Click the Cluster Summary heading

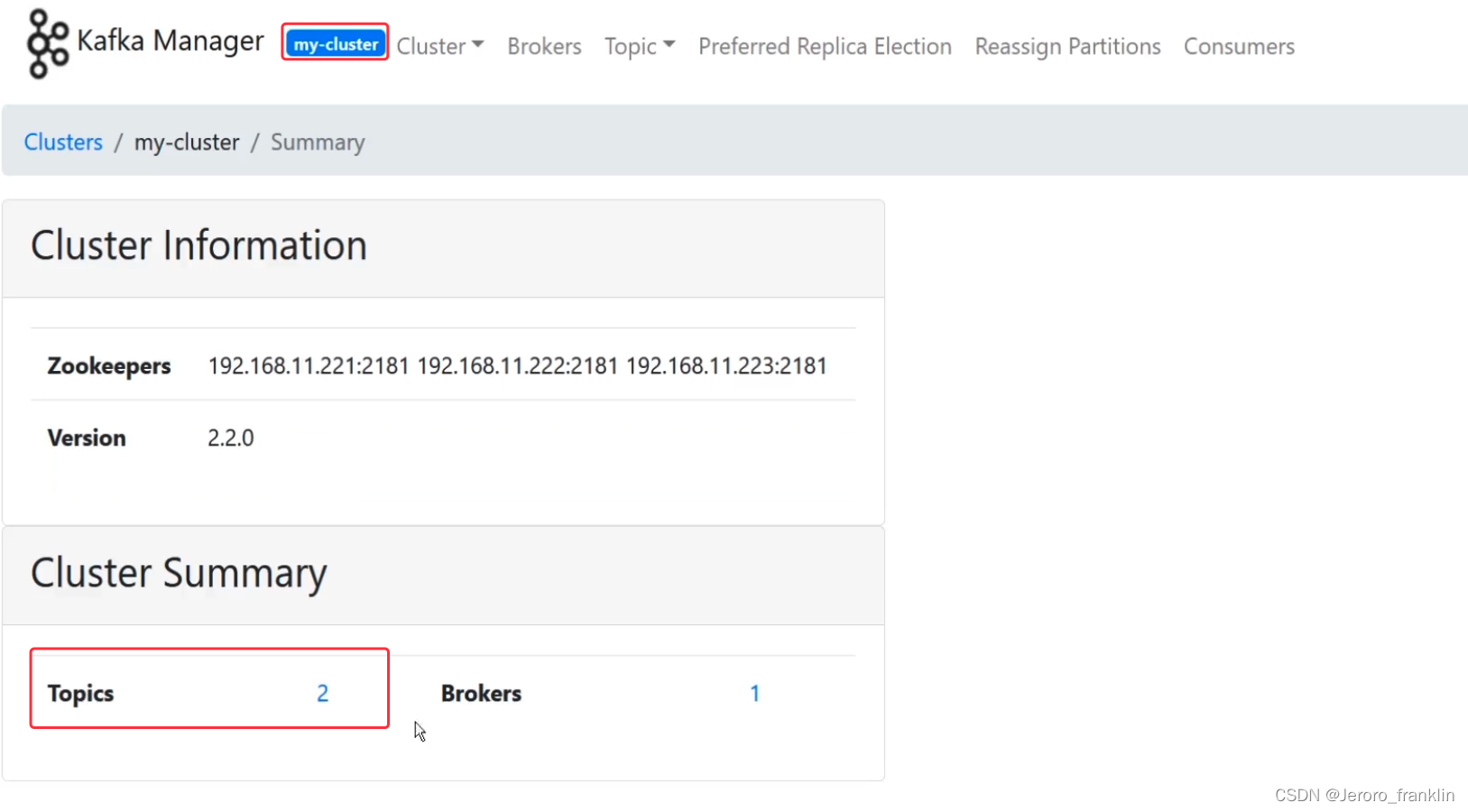pos(179,574)
